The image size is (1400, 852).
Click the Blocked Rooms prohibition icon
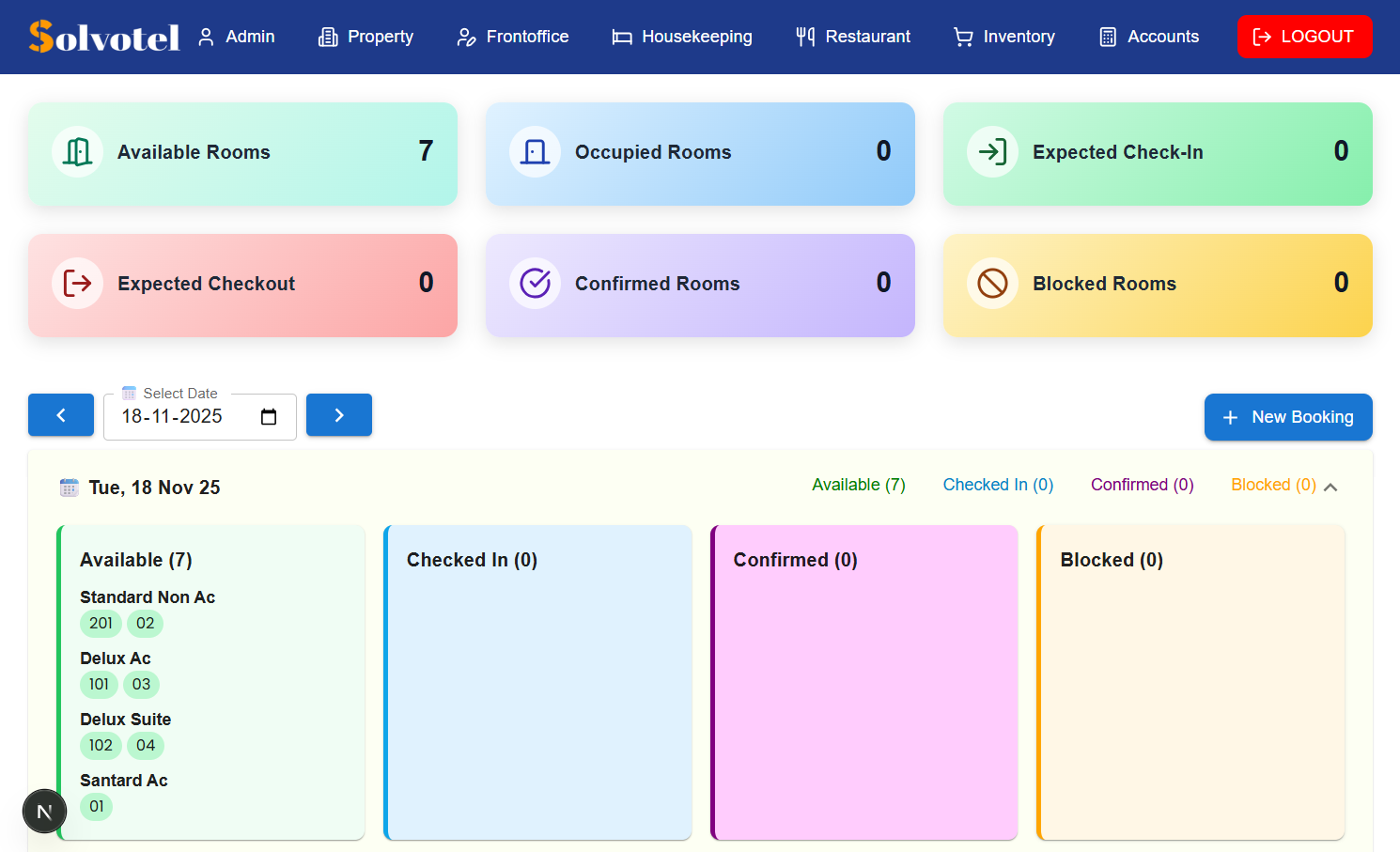pyautogui.click(x=992, y=284)
